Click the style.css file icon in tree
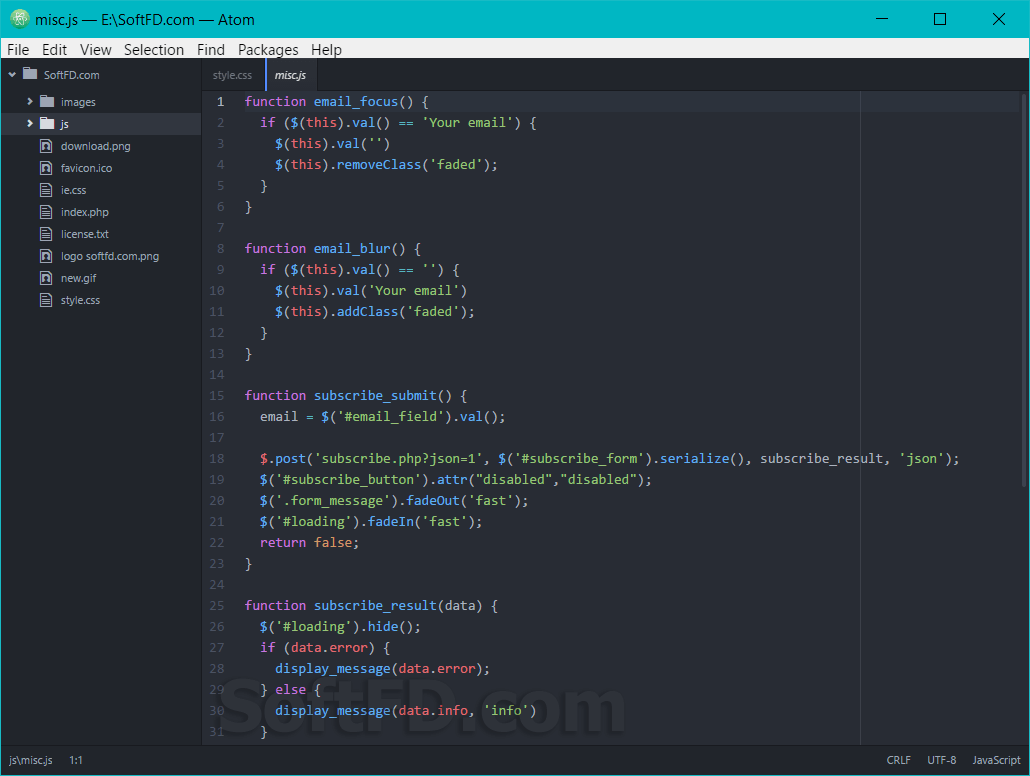Image resolution: width=1030 pixels, height=776 pixels. [x=46, y=300]
